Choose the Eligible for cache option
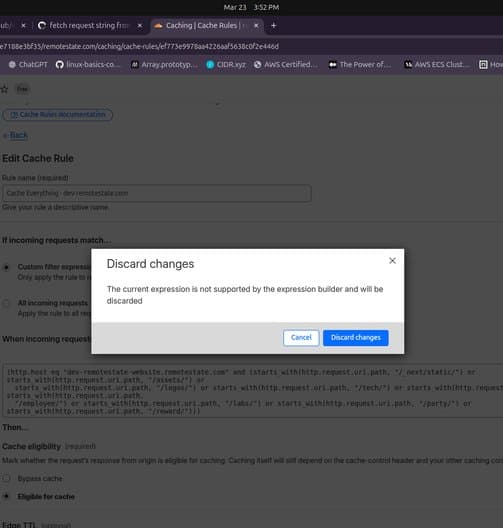This screenshot has height=528, width=503. tap(6, 496)
